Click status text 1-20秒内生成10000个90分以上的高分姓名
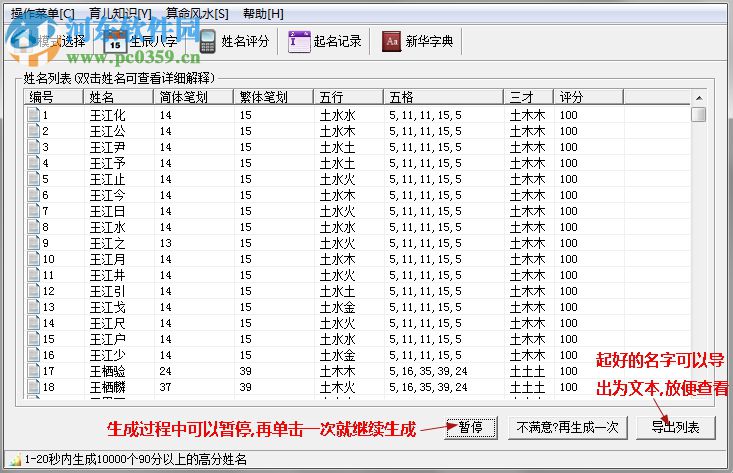 [136, 459]
